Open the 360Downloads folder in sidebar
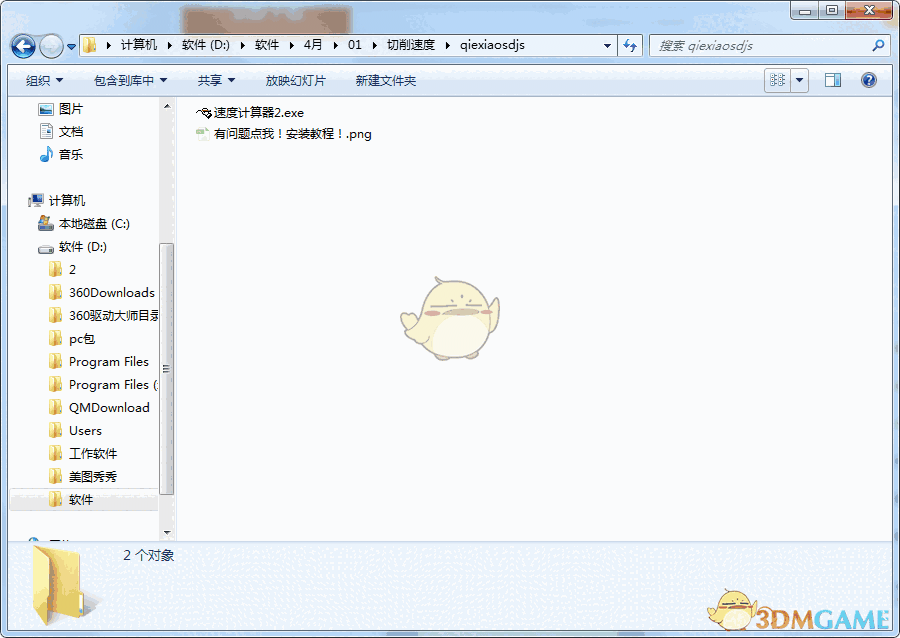The height and width of the screenshot is (638, 900). tap(110, 292)
